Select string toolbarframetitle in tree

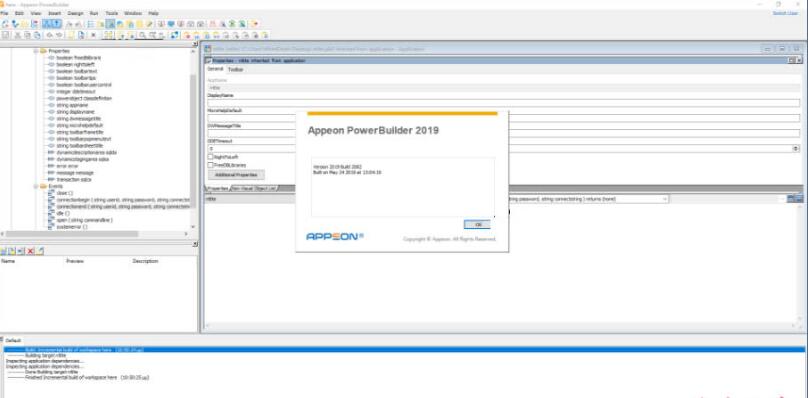[x=80, y=132]
